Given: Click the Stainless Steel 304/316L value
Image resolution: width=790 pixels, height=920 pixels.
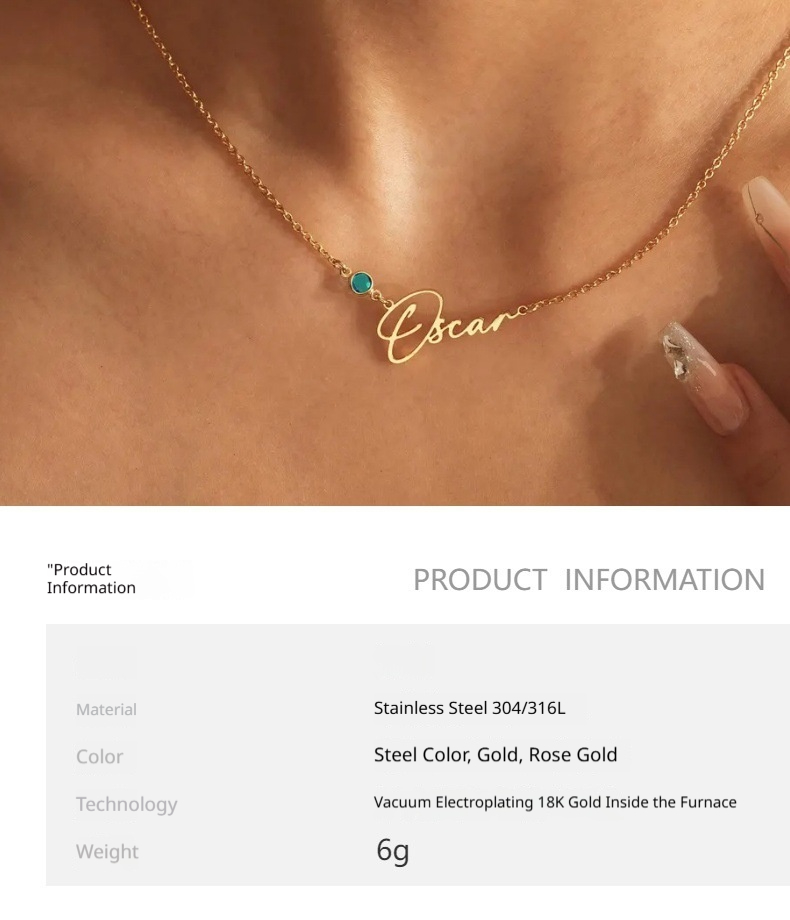Looking at the screenshot, I should pos(470,708).
